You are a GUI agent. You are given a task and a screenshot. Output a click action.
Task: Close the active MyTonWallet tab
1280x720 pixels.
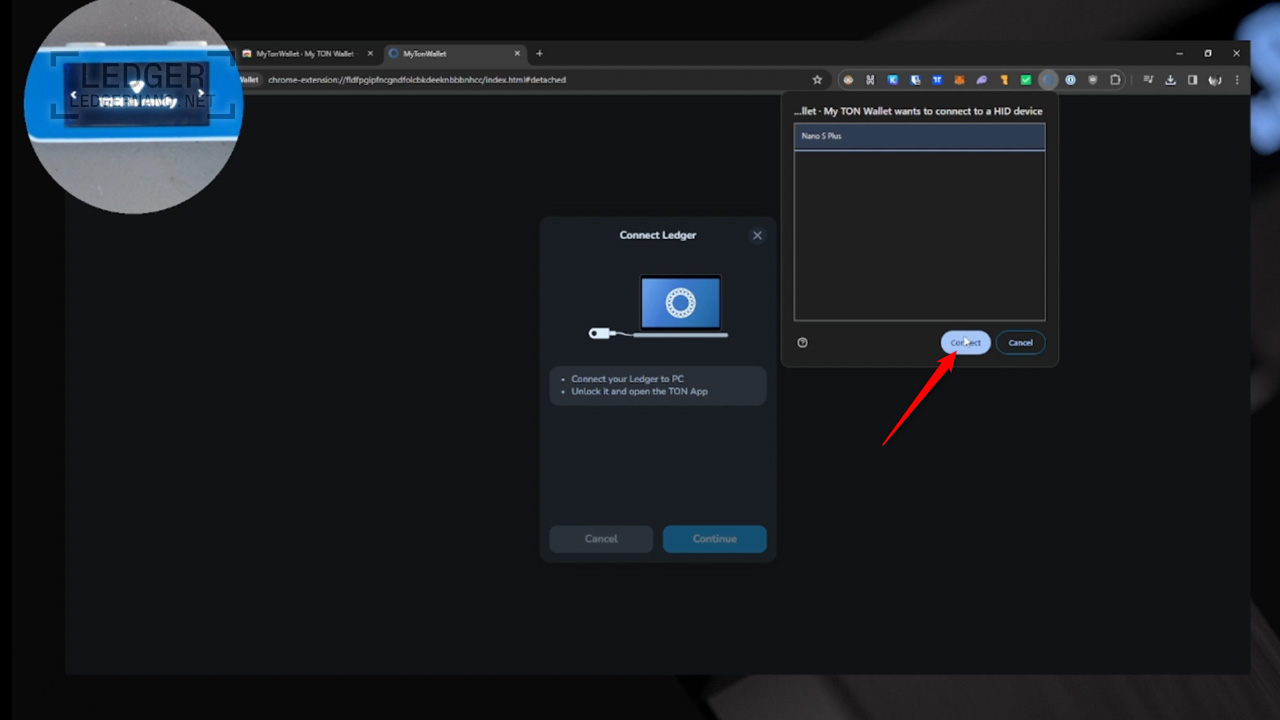[517, 53]
